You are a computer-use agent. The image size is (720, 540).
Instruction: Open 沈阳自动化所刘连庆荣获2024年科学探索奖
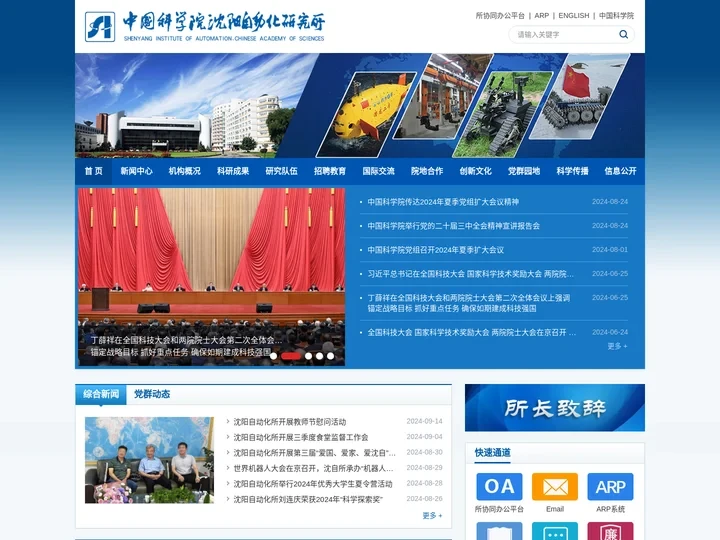click(308, 499)
